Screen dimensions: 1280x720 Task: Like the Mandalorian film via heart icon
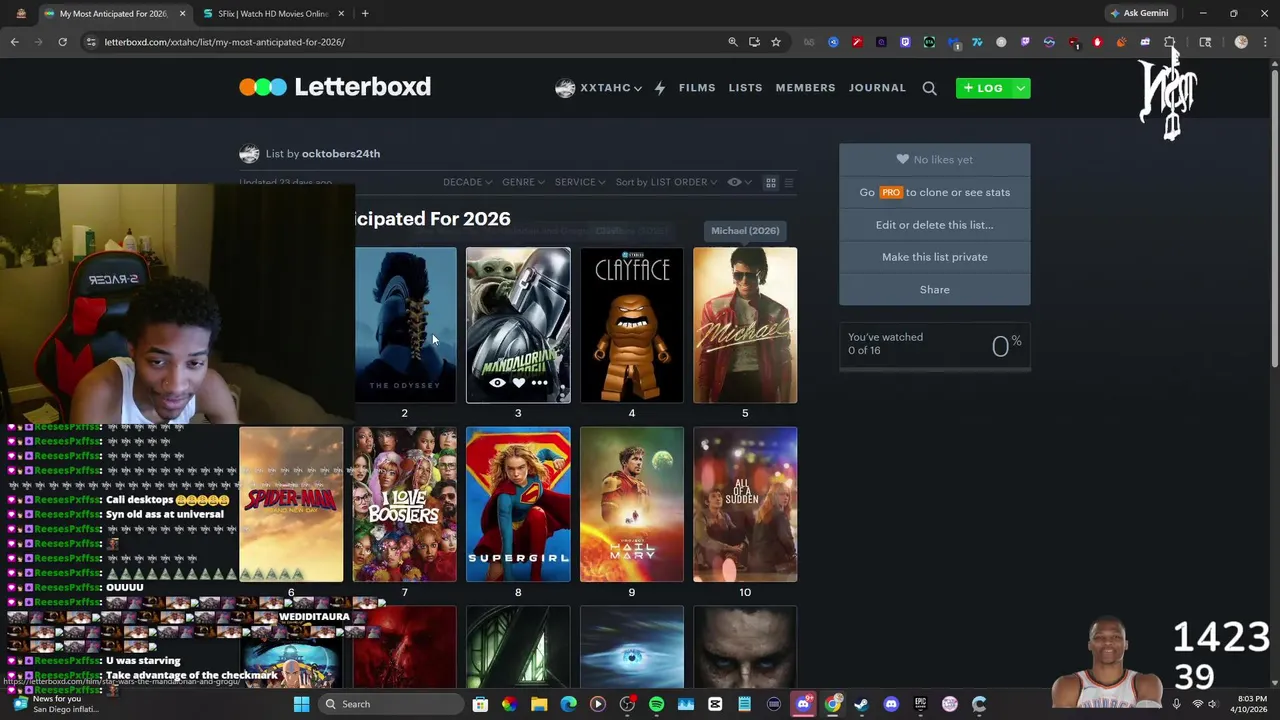[518, 383]
